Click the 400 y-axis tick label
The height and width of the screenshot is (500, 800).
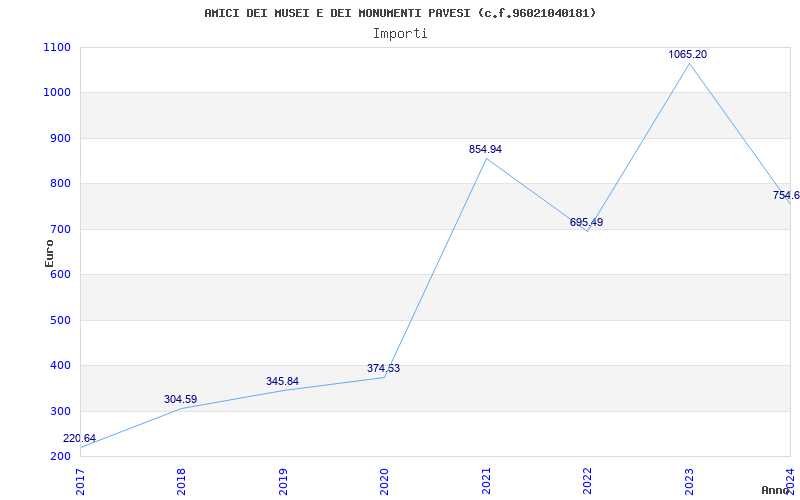pos(61,366)
